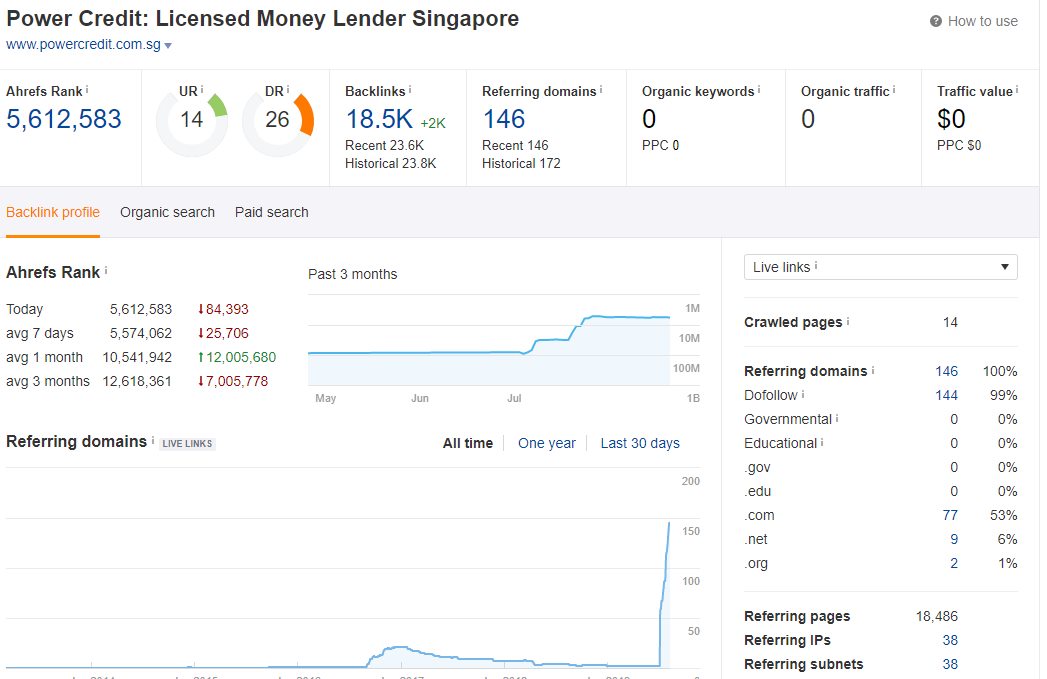Image resolution: width=1047 pixels, height=679 pixels.
Task: Click the DR 26 donut gauge
Action: point(278,121)
